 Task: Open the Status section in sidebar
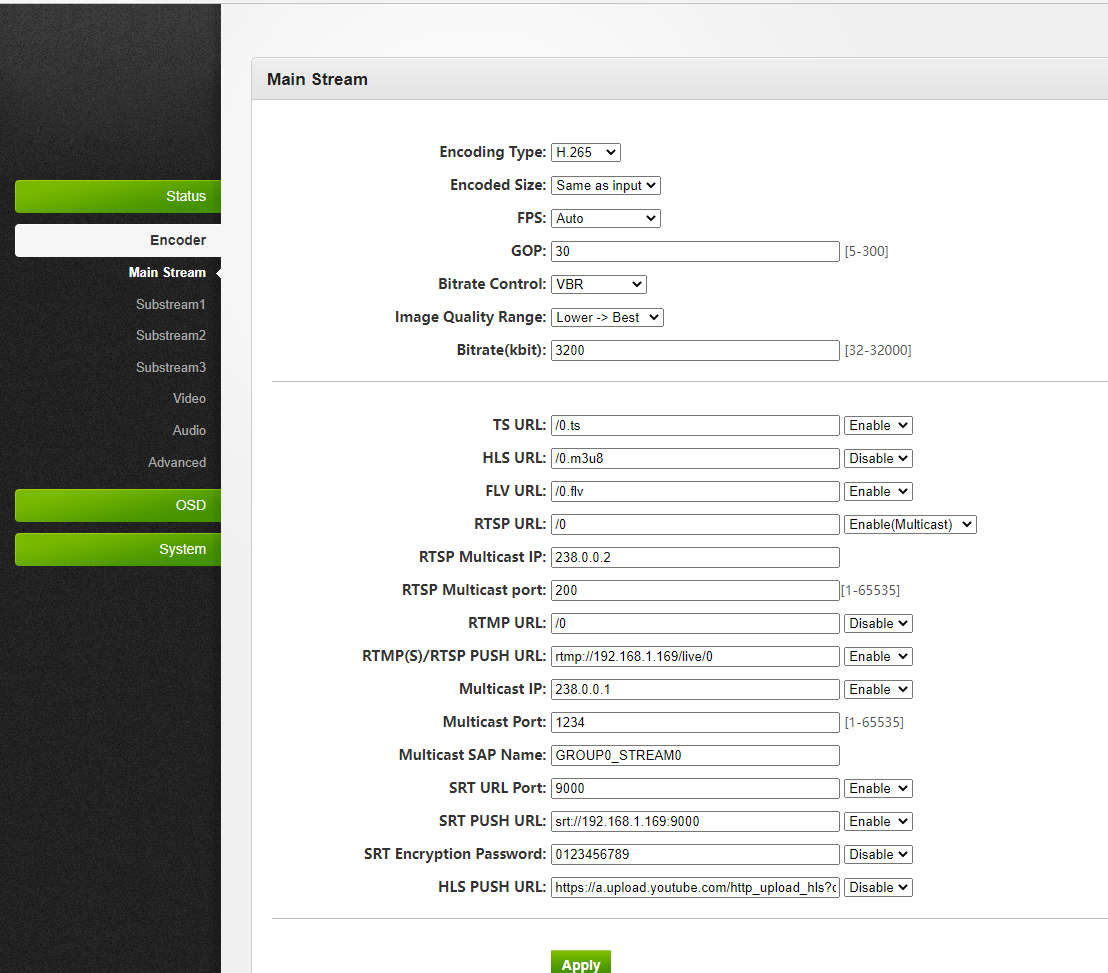click(x=118, y=196)
